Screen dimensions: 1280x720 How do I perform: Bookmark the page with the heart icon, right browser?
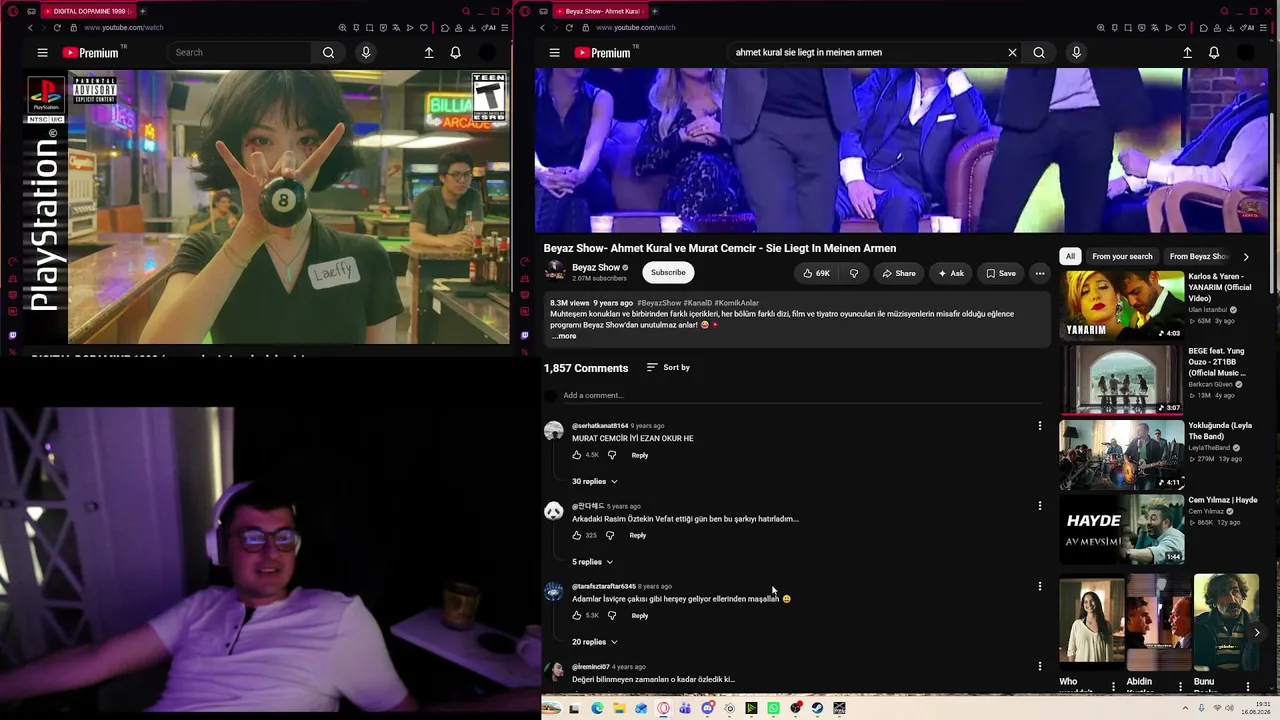(x=1183, y=28)
